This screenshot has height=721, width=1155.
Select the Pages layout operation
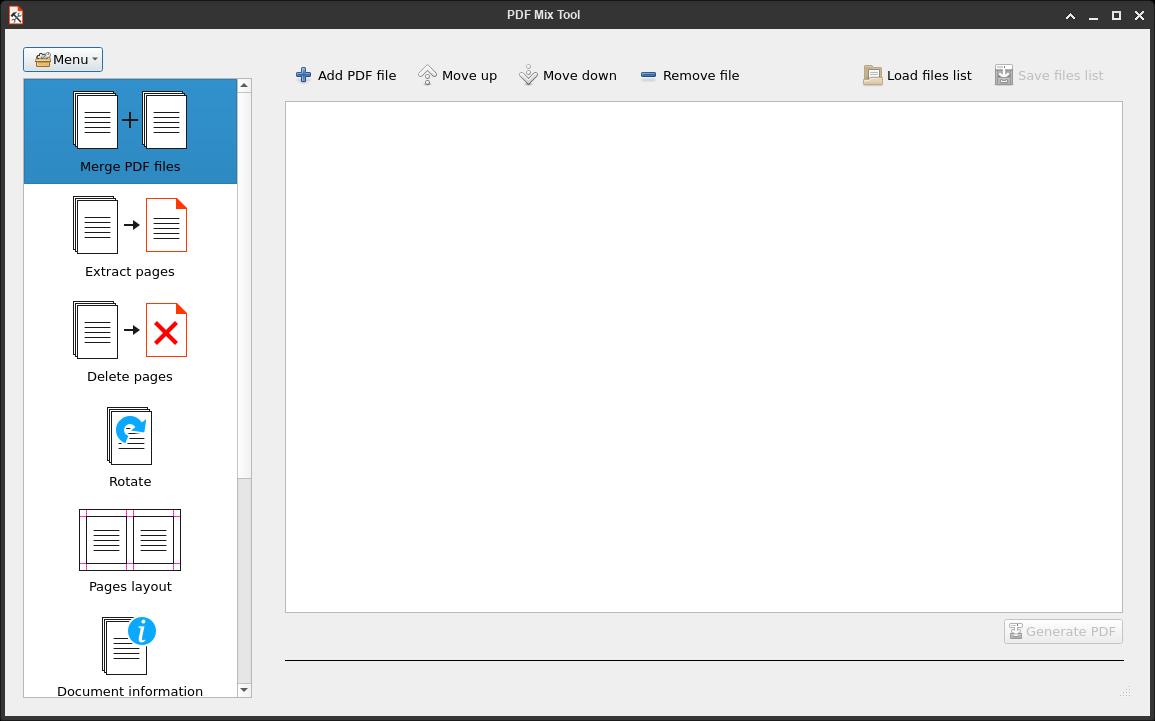pyautogui.click(x=130, y=552)
